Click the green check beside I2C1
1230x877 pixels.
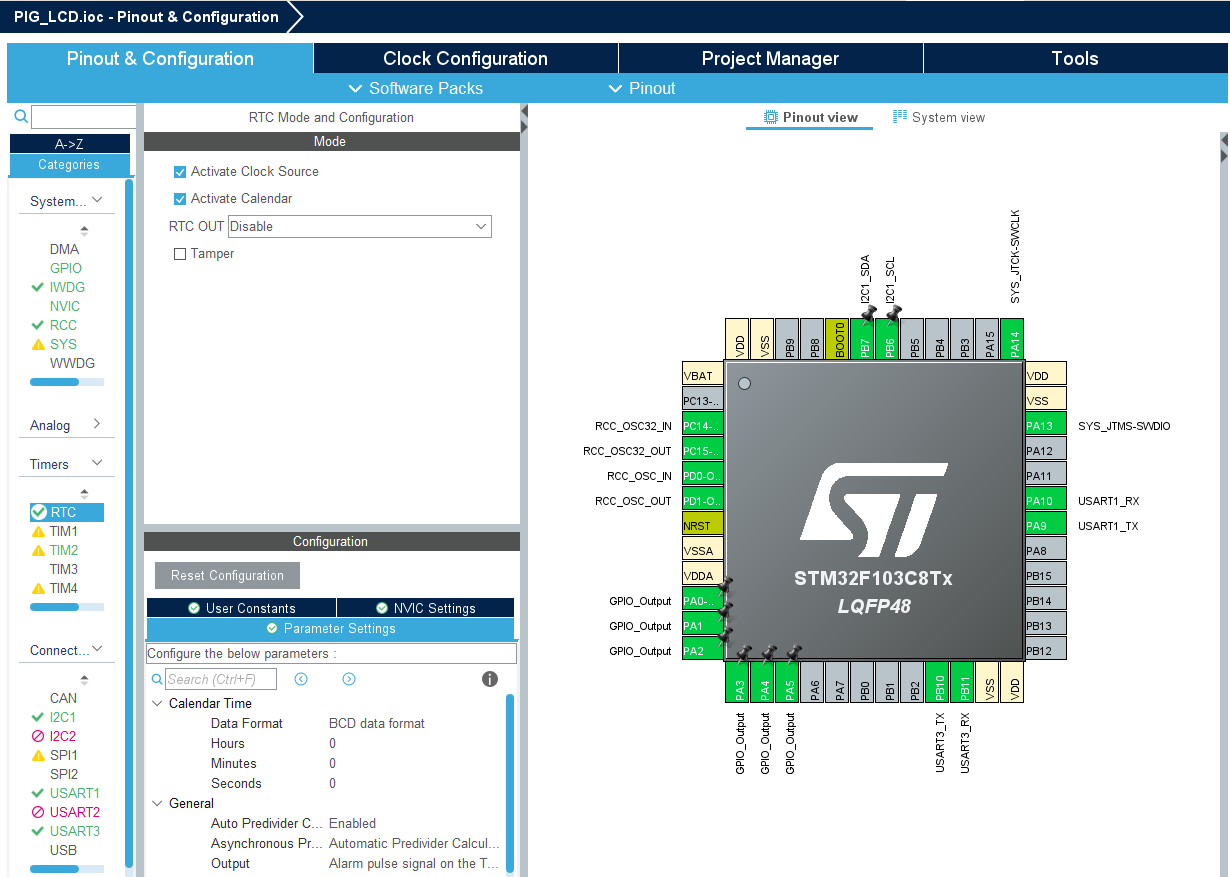click(x=38, y=717)
